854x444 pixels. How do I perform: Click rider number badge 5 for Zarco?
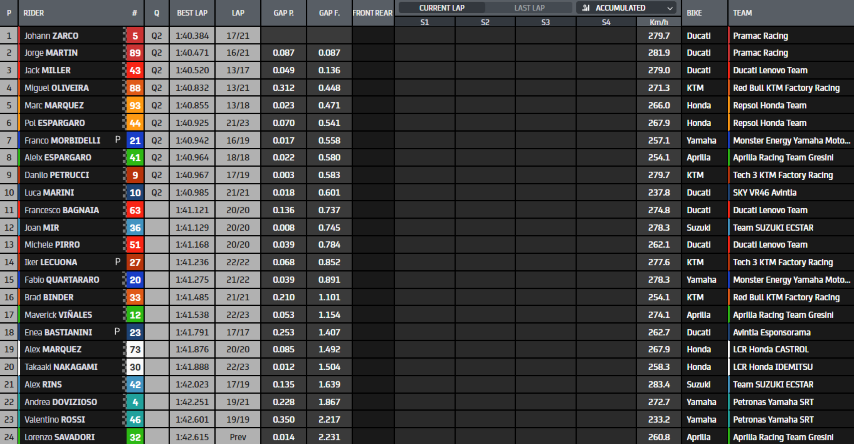135,36
